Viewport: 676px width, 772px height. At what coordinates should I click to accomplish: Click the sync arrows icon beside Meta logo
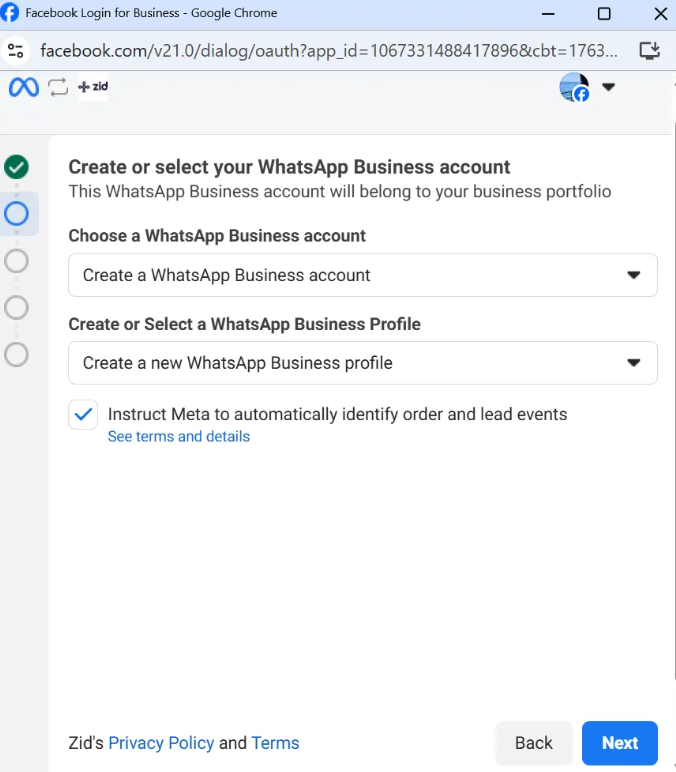click(58, 87)
